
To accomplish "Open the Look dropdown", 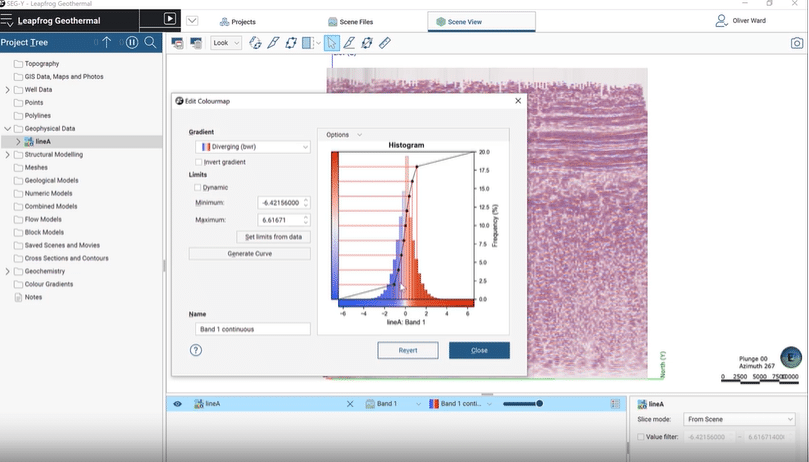I will [x=226, y=43].
